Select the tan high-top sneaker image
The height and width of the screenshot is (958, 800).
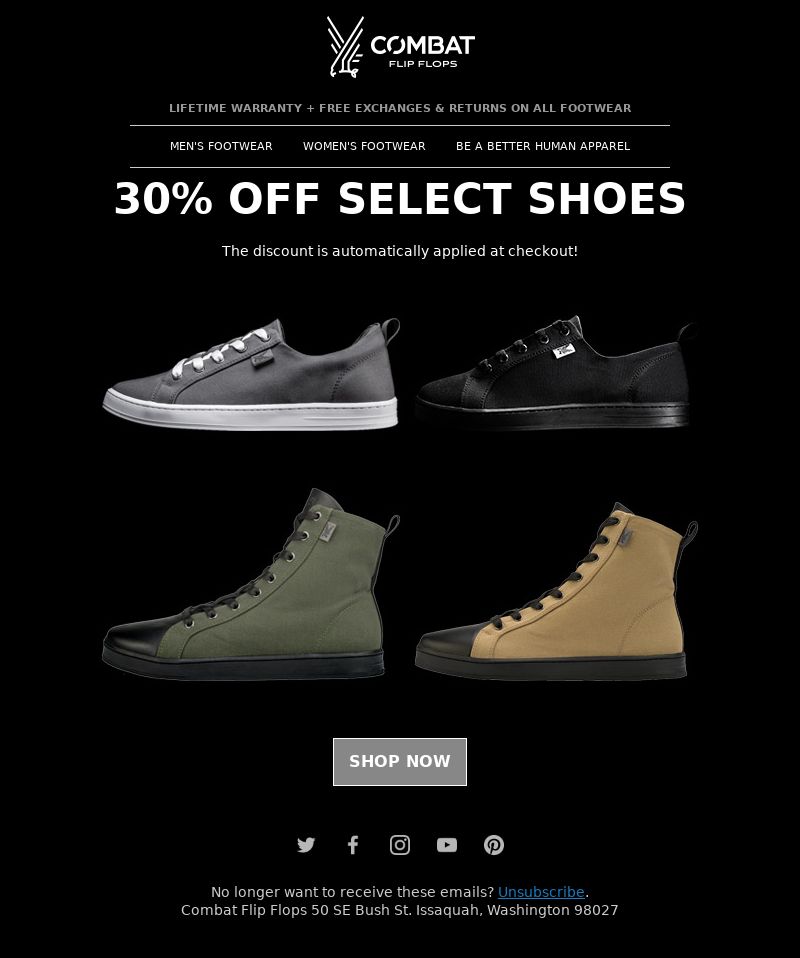[555, 591]
